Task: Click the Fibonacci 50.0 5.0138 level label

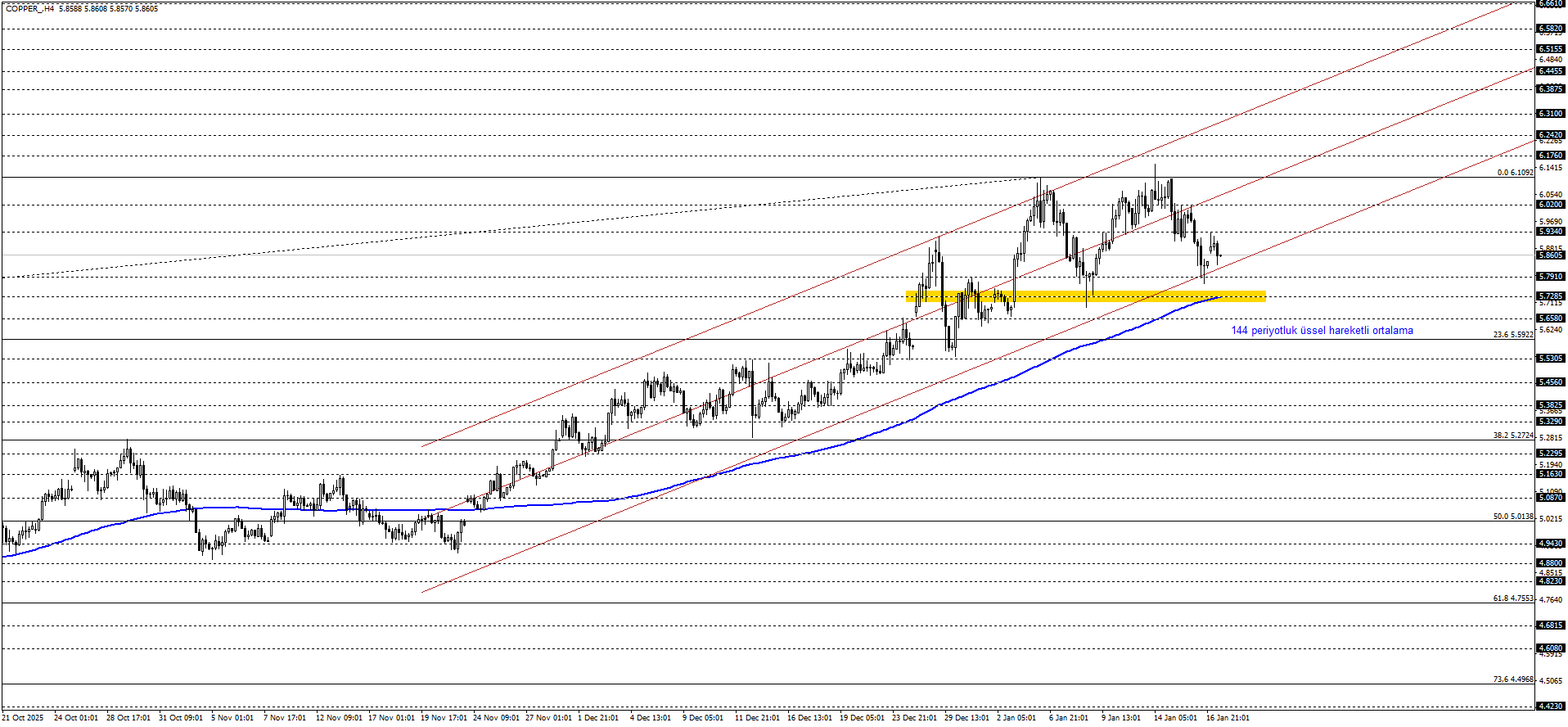Action: pyautogui.click(x=1512, y=517)
